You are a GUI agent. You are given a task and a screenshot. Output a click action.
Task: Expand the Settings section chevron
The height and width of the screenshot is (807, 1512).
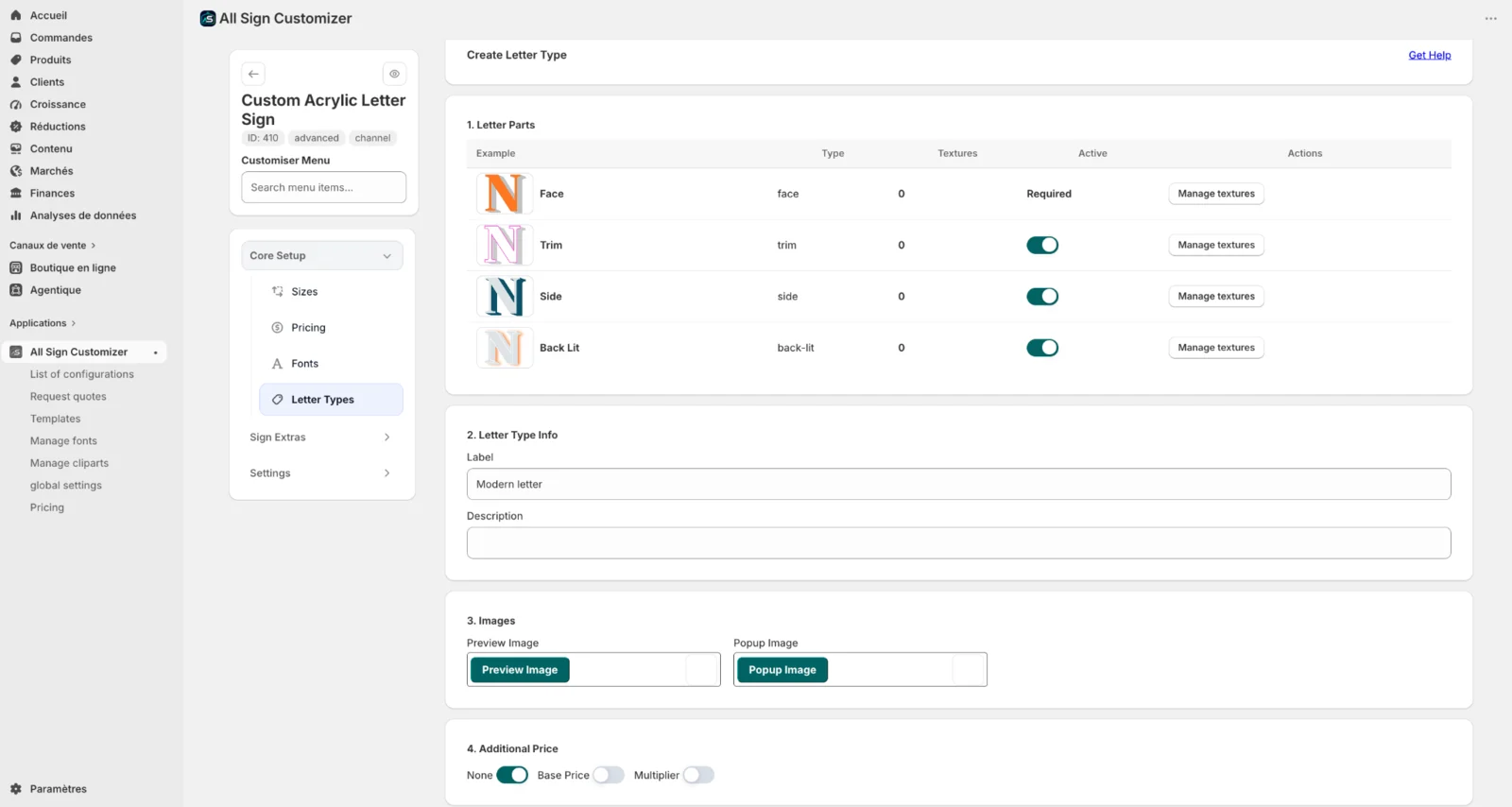pyautogui.click(x=387, y=473)
